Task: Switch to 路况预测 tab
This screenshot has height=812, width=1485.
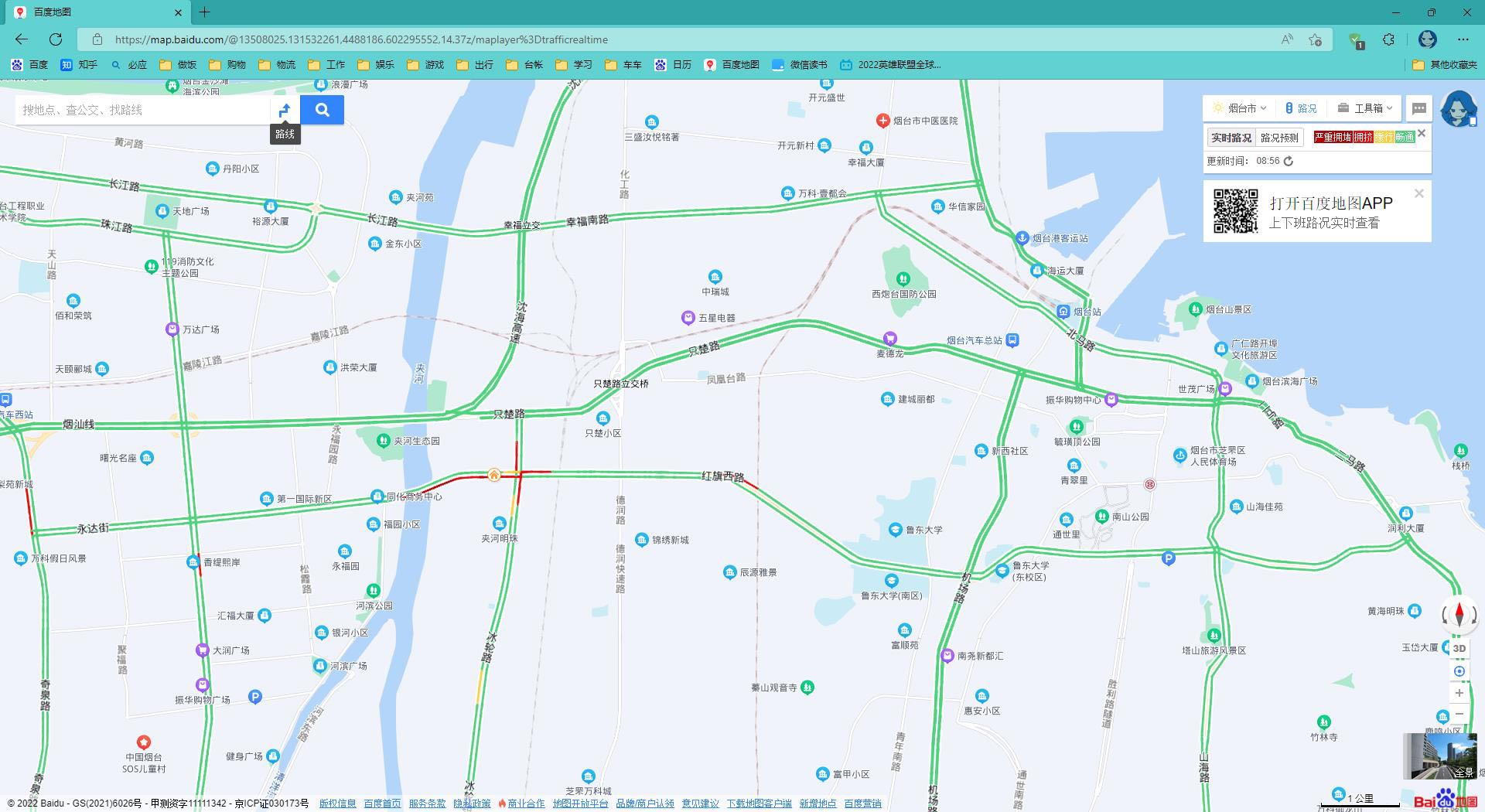Action: point(1279,138)
